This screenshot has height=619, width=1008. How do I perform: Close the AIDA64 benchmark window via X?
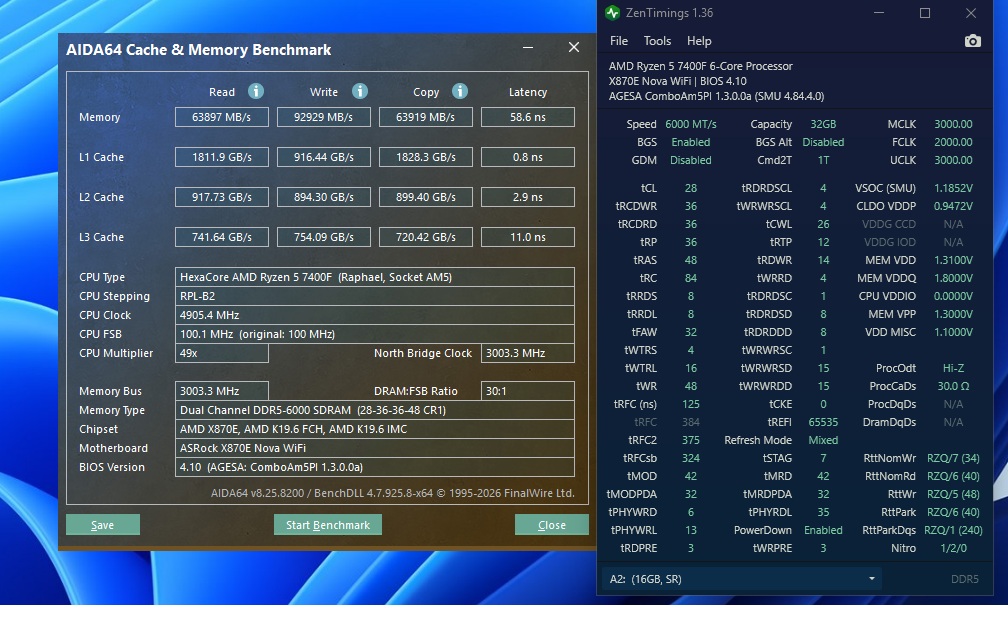(574, 48)
